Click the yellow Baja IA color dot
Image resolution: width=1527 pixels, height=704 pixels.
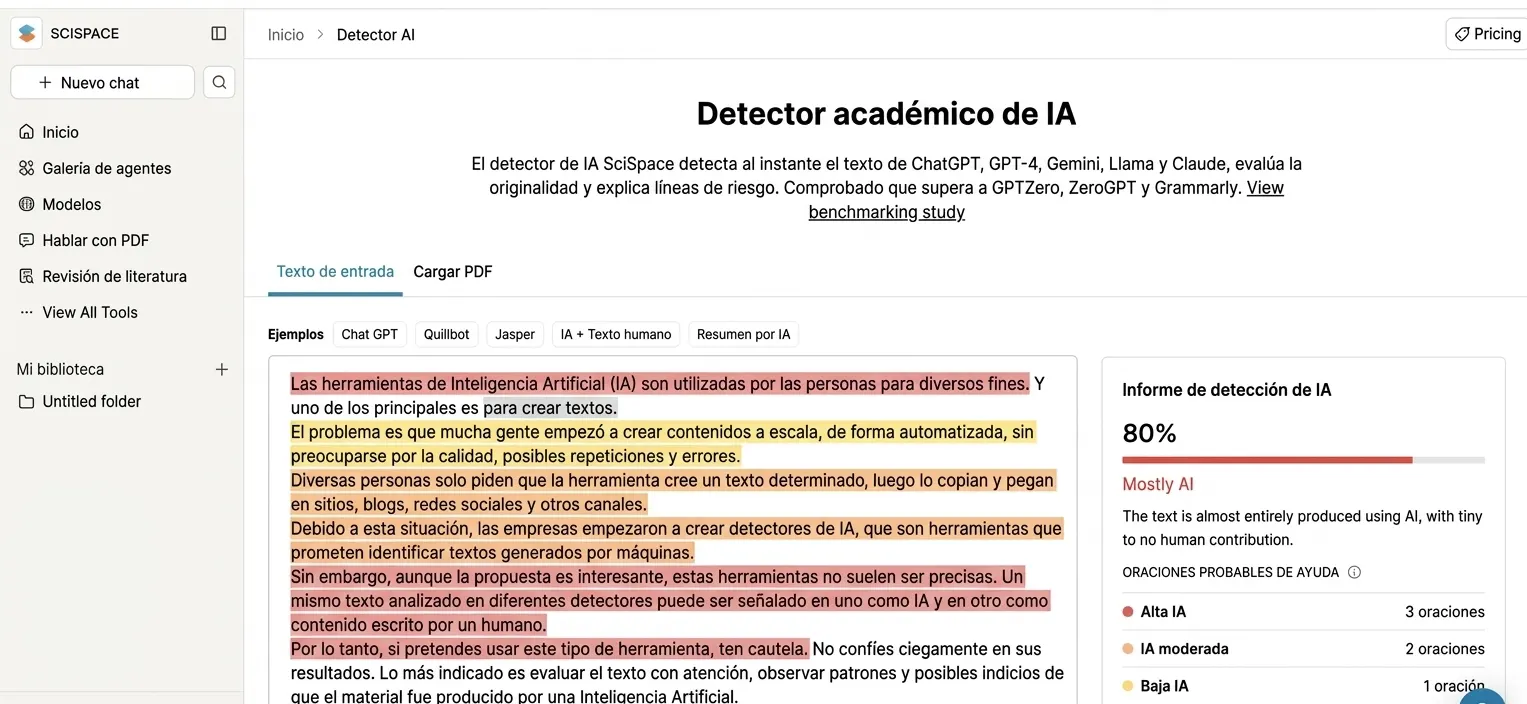click(x=1128, y=686)
